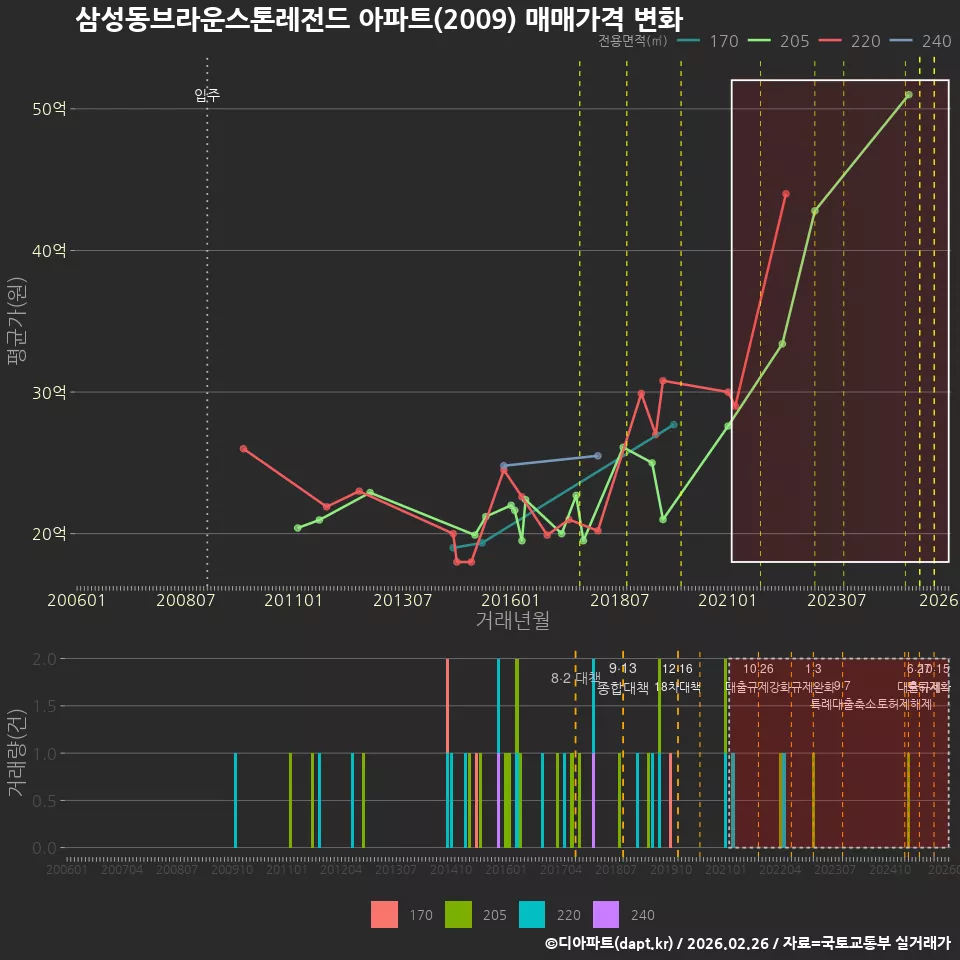Click the 40억 y-axis label
The image size is (960, 960).
49,250
